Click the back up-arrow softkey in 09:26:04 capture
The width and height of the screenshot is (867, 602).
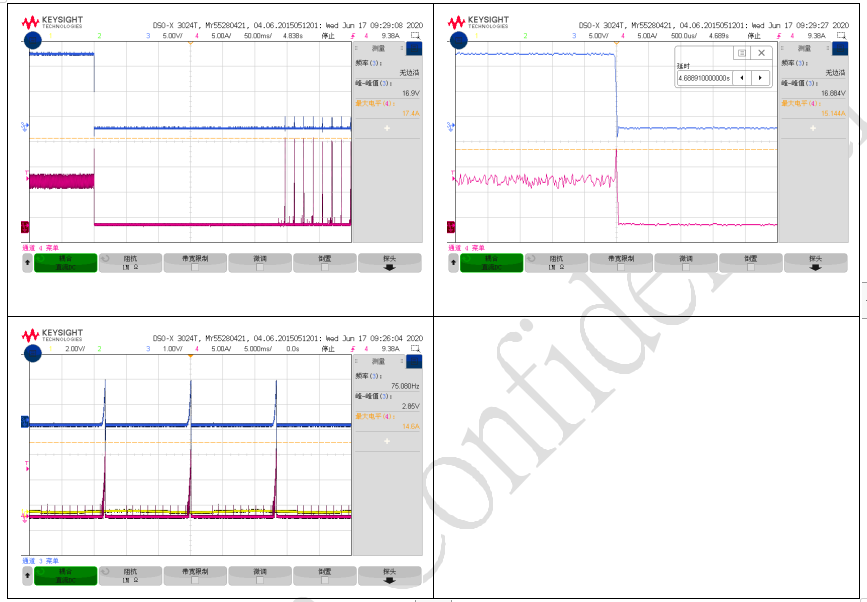27,576
